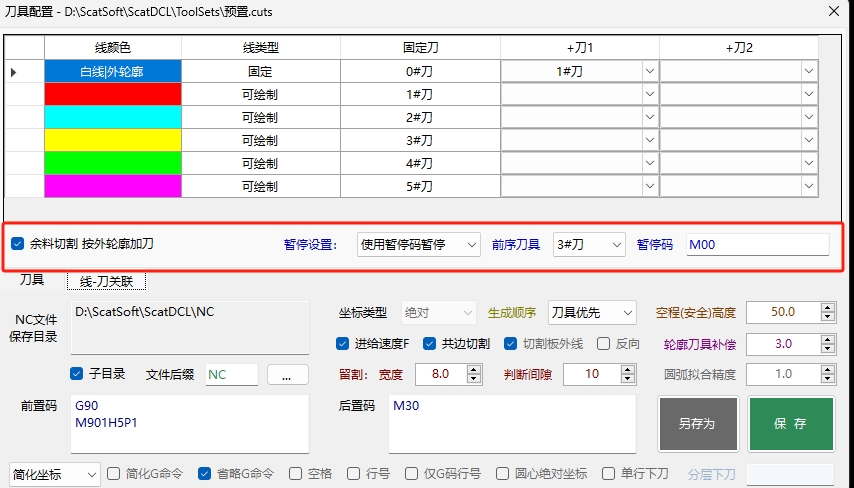This screenshot has width=854, height=488.
Task: Select the row indicator arrow for the white line row
Action: click(x=14, y=72)
